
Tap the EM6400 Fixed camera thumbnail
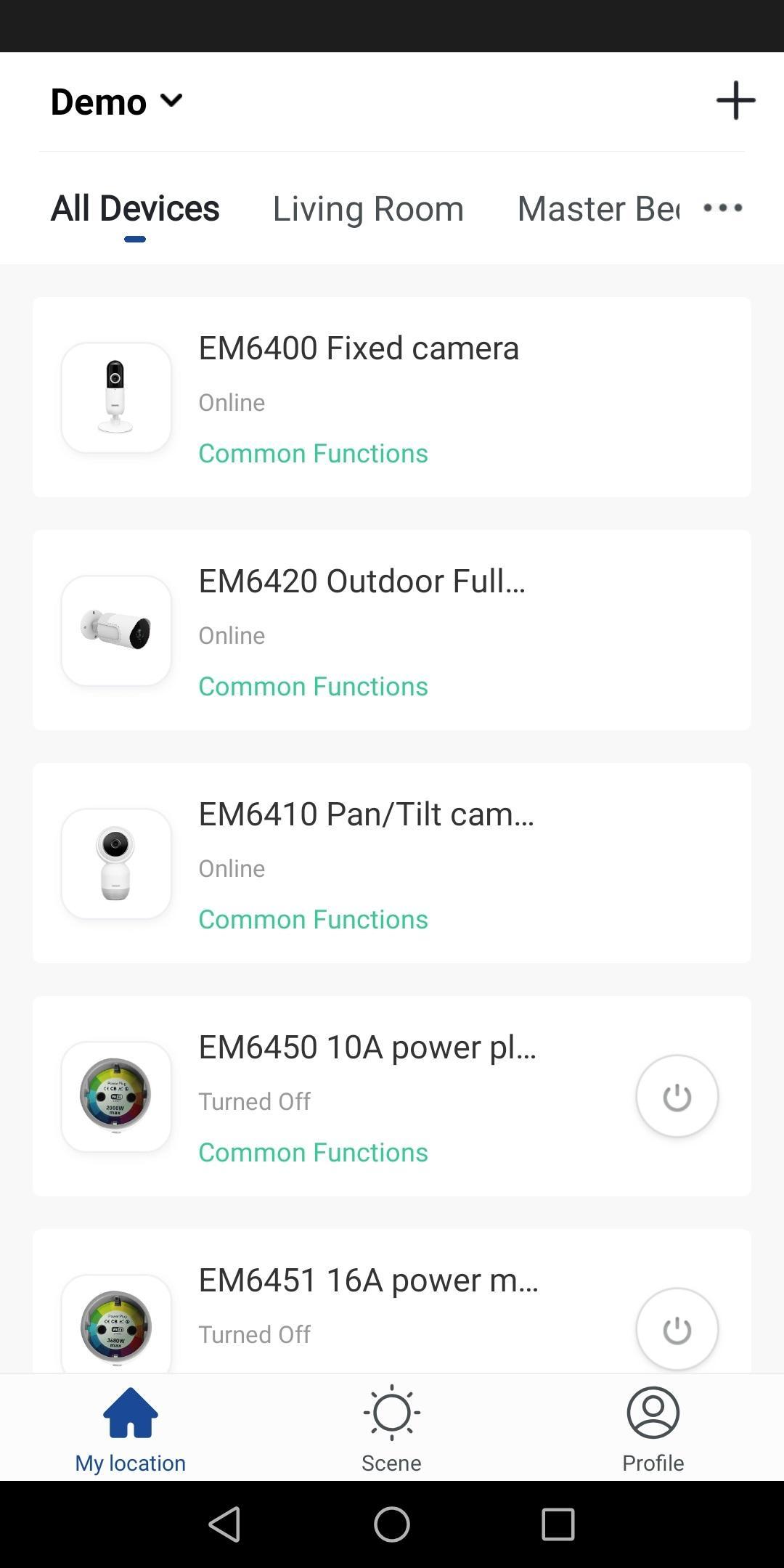click(x=116, y=398)
